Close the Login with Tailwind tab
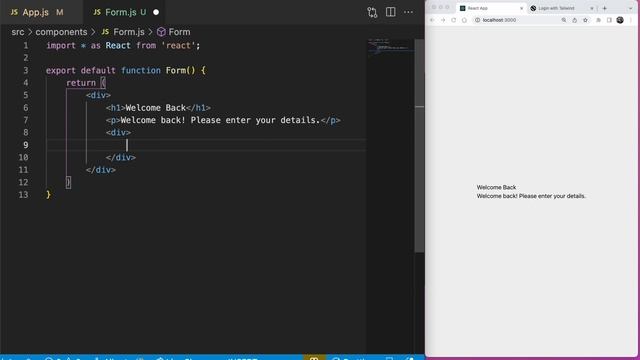 click(x=592, y=8)
